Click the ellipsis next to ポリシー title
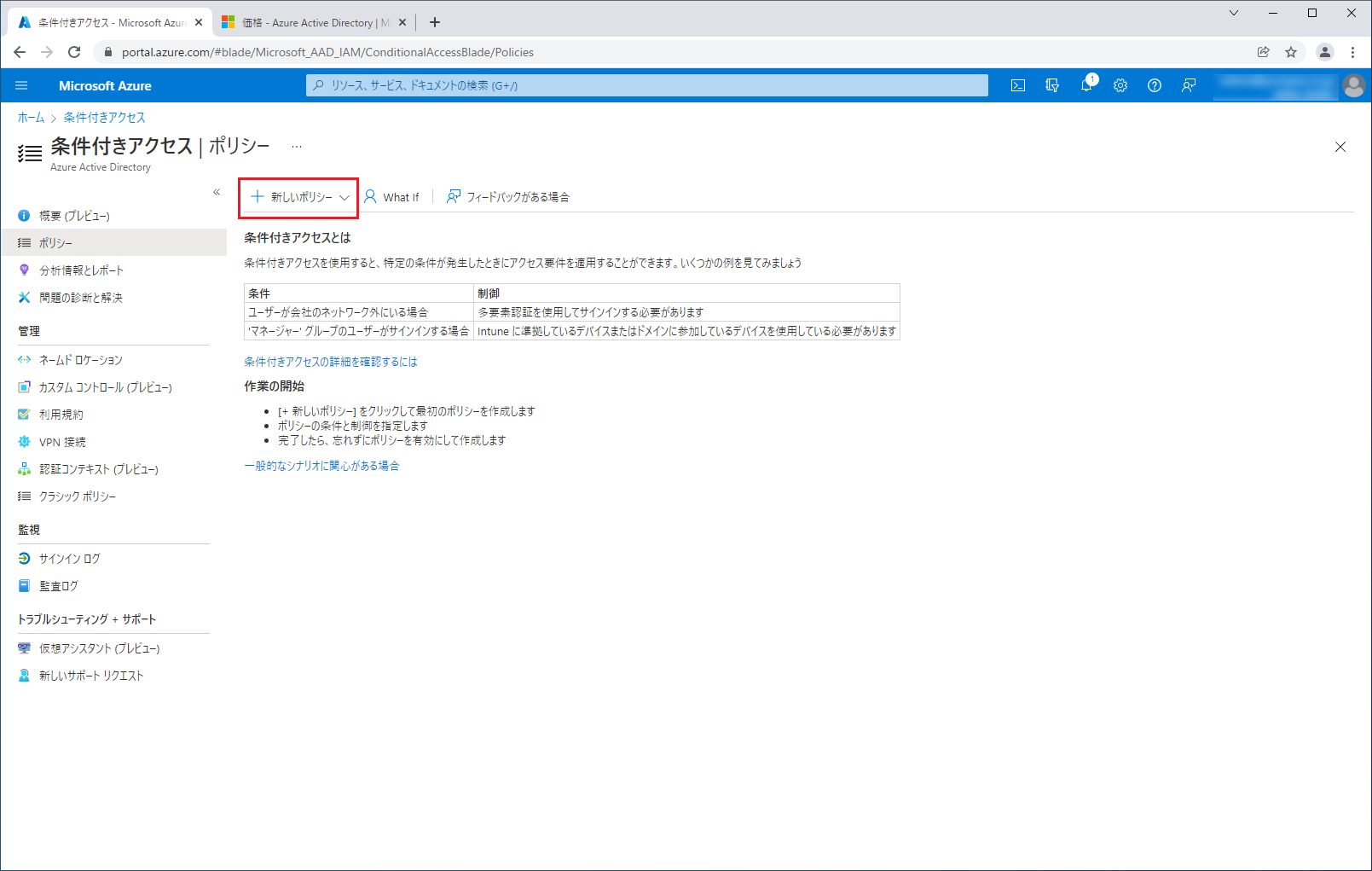The image size is (1372, 871). [x=296, y=147]
